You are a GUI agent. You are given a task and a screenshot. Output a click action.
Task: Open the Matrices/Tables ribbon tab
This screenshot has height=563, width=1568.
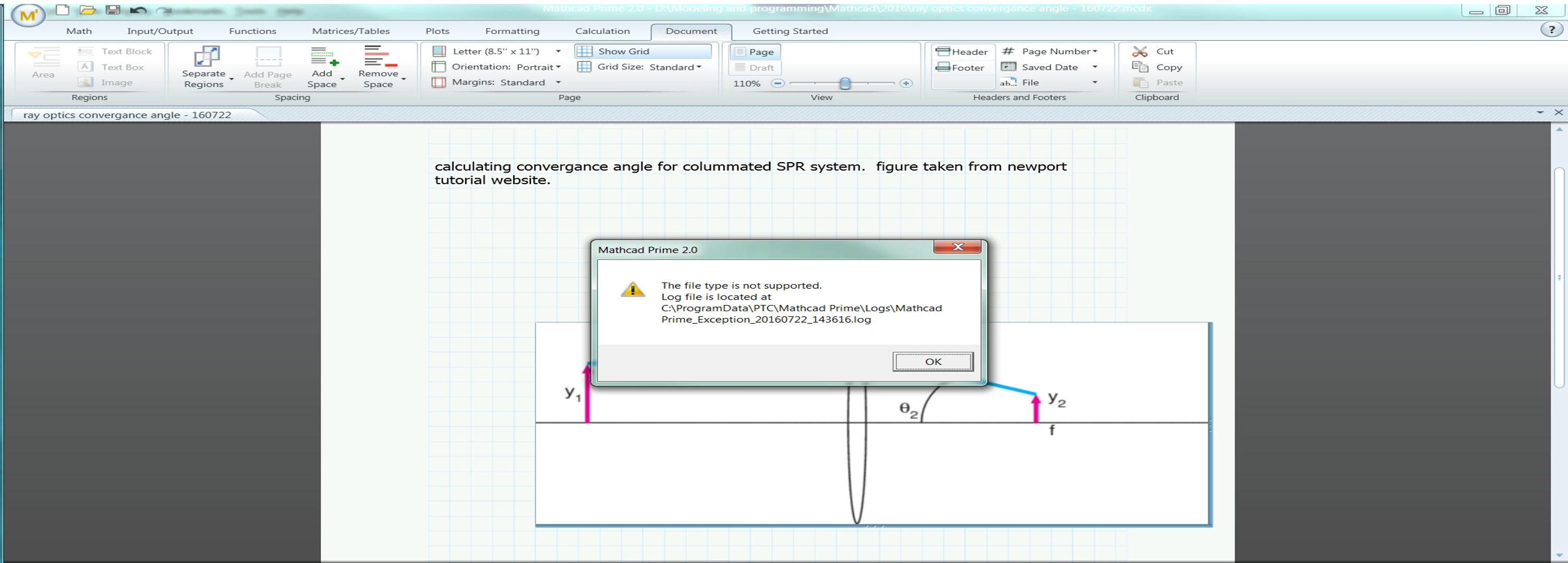click(350, 31)
